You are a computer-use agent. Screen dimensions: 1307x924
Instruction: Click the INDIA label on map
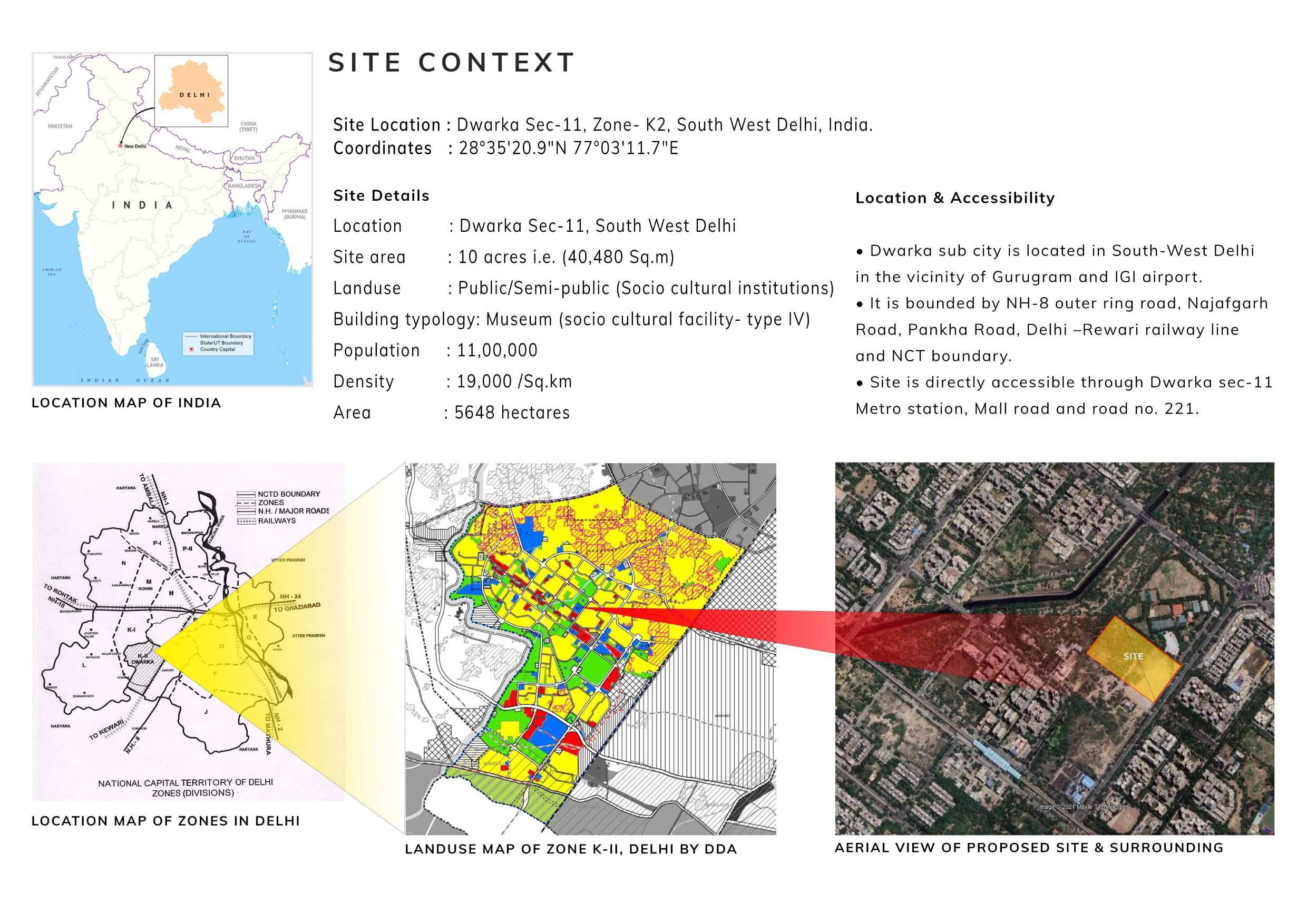click(142, 205)
